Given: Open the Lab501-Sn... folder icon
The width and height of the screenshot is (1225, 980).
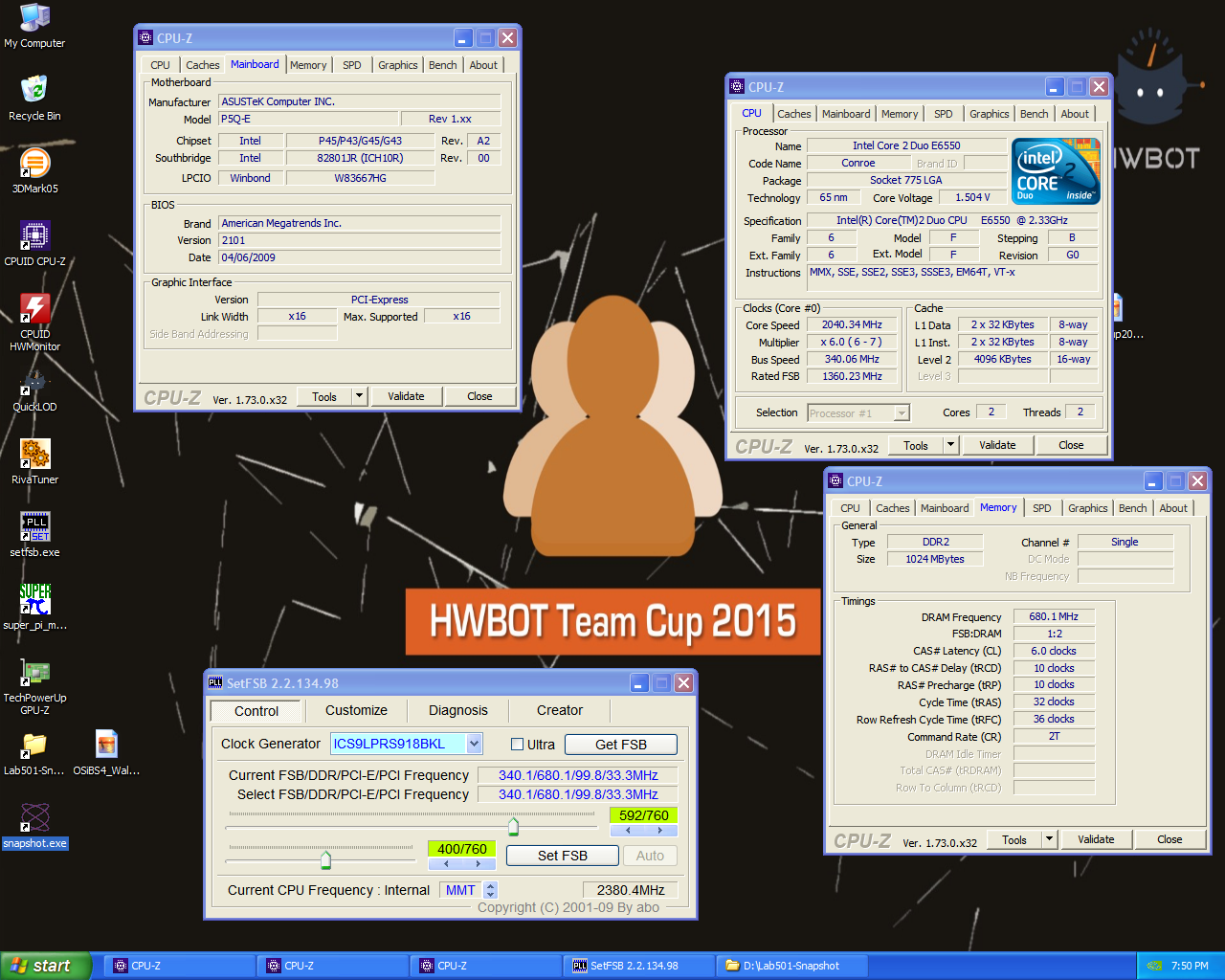Looking at the screenshot, I should coord(34,753).
